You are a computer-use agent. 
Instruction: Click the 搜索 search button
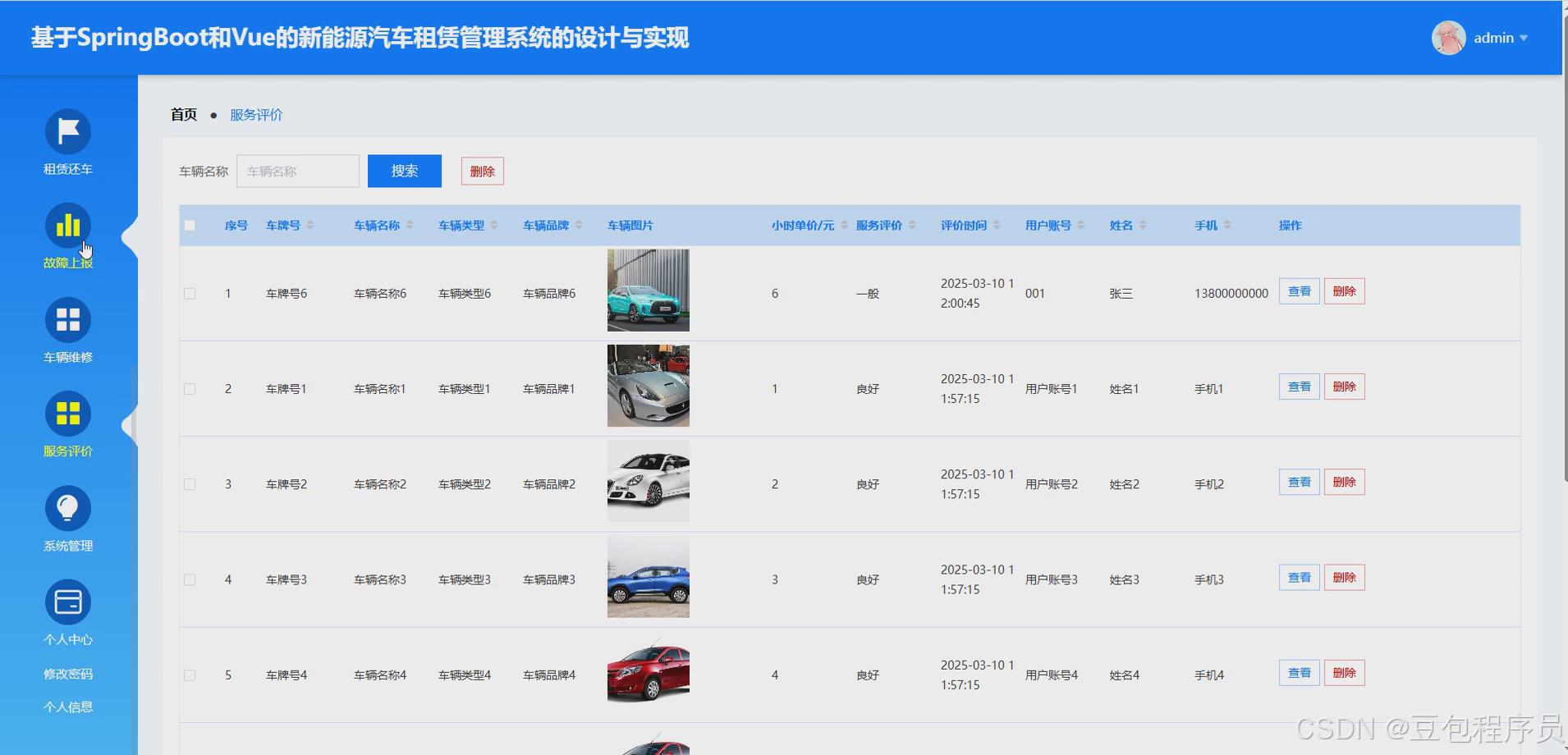[404, 171]
